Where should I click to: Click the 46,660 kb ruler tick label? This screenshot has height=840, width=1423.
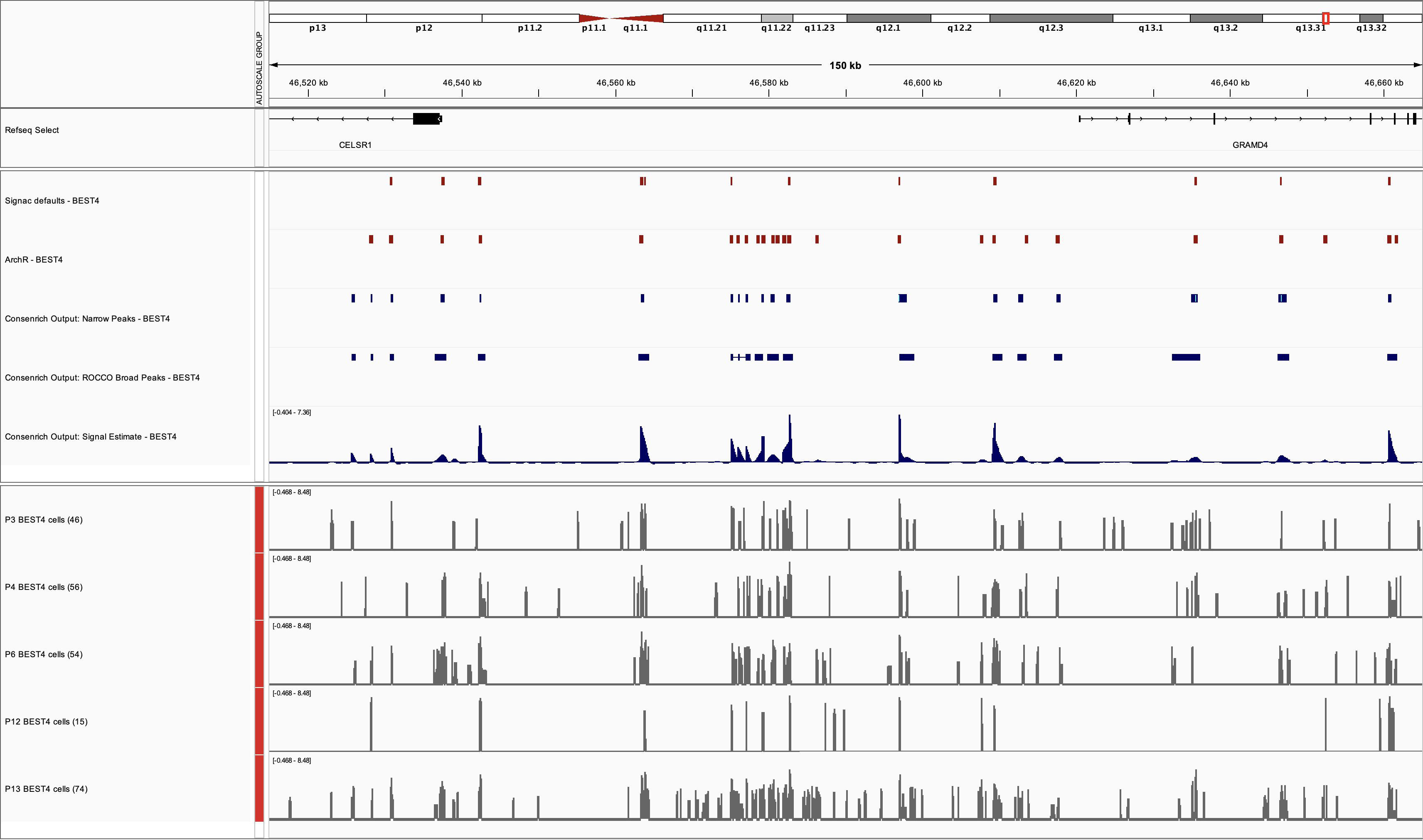(1384, 83)
